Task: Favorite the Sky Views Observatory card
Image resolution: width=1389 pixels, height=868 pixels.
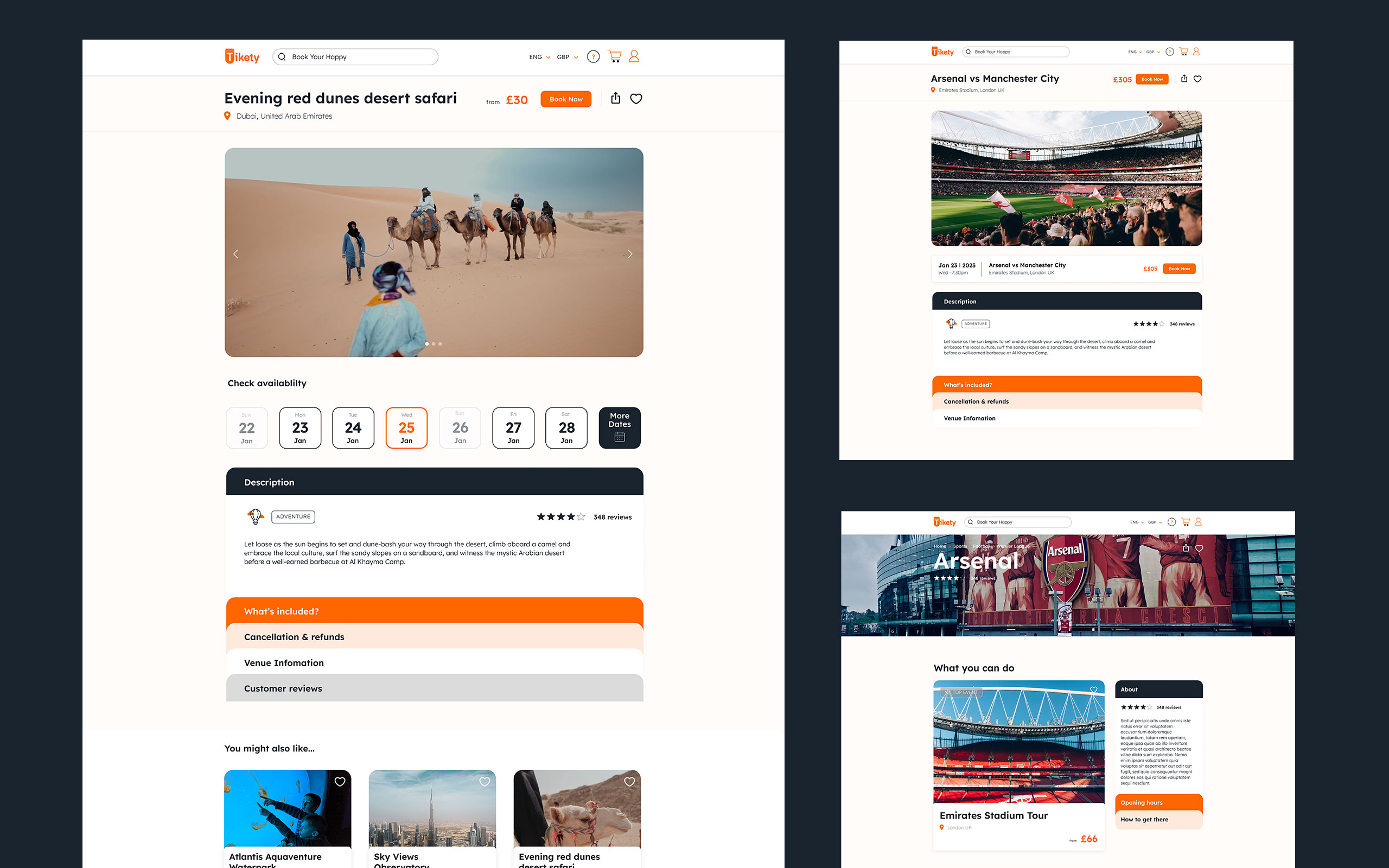Action: tap(485, 782)
